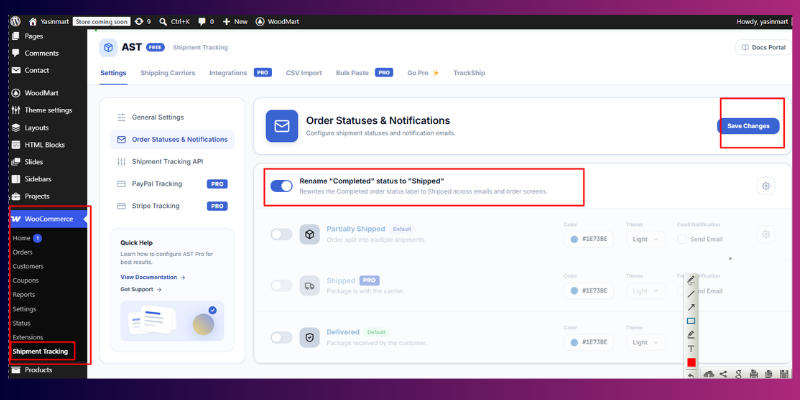Viewport: 800px width, 400px height.
Task: Open the Go Pro tab
Action: pyautogui.click(x=423, y=73)
